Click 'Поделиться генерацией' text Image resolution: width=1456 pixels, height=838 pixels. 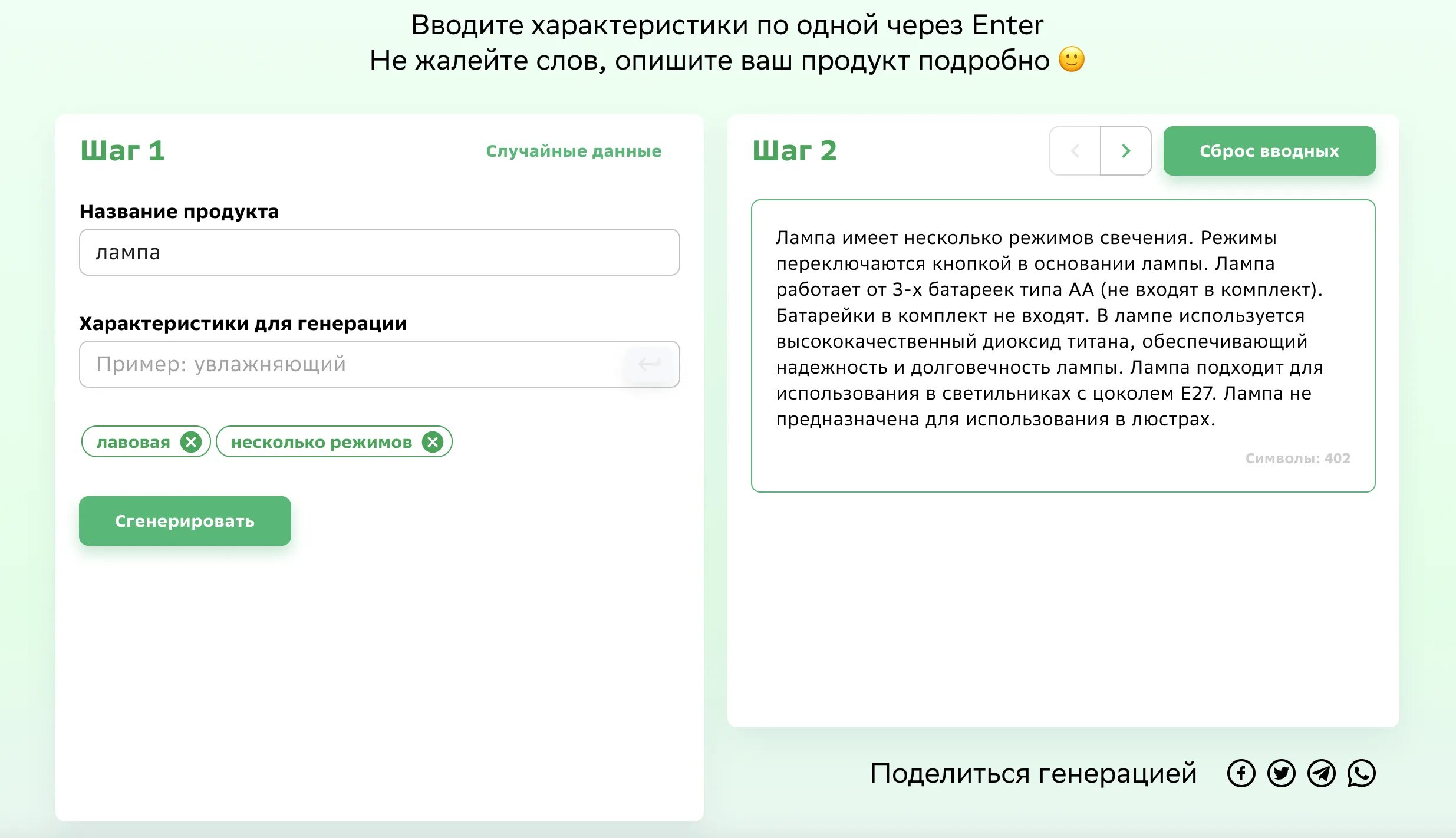click(x=1033, y=773)
